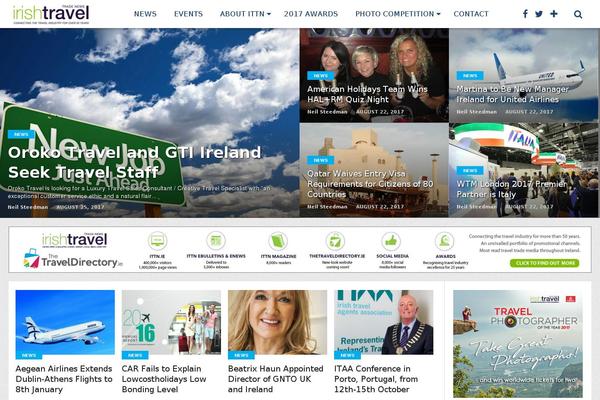Click the 2016 annual report thumbnail
Image resolution: width=600 pixels, height=400 pixels.
(171, 322)
